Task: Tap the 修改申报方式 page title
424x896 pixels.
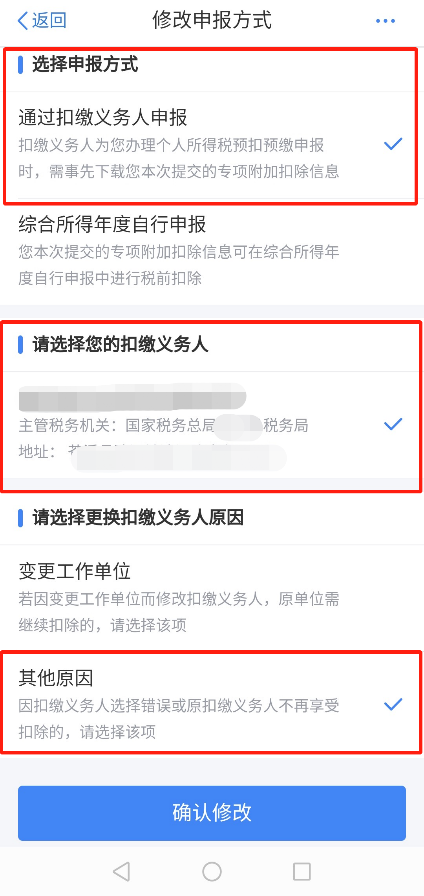Action: (212, 20)
